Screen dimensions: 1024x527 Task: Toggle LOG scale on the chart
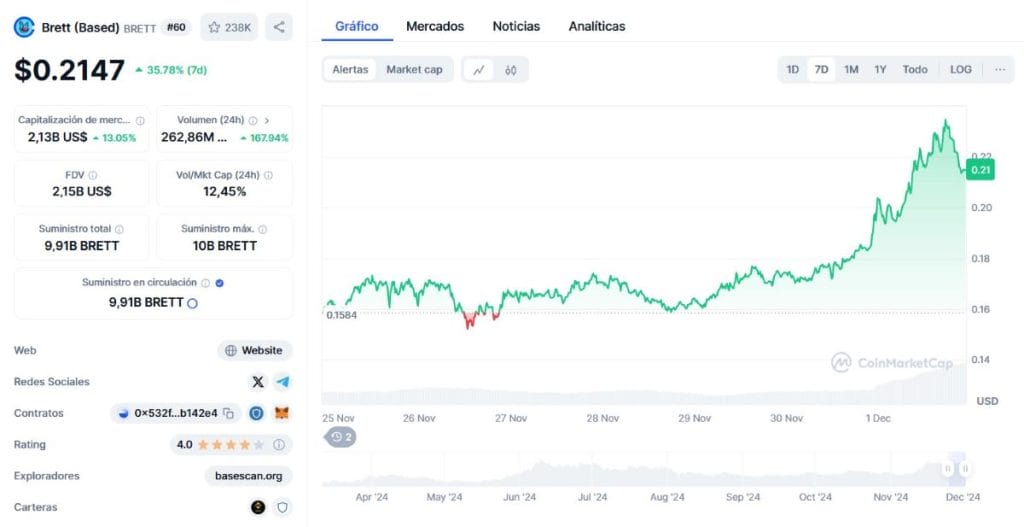[x=960, y=70]
